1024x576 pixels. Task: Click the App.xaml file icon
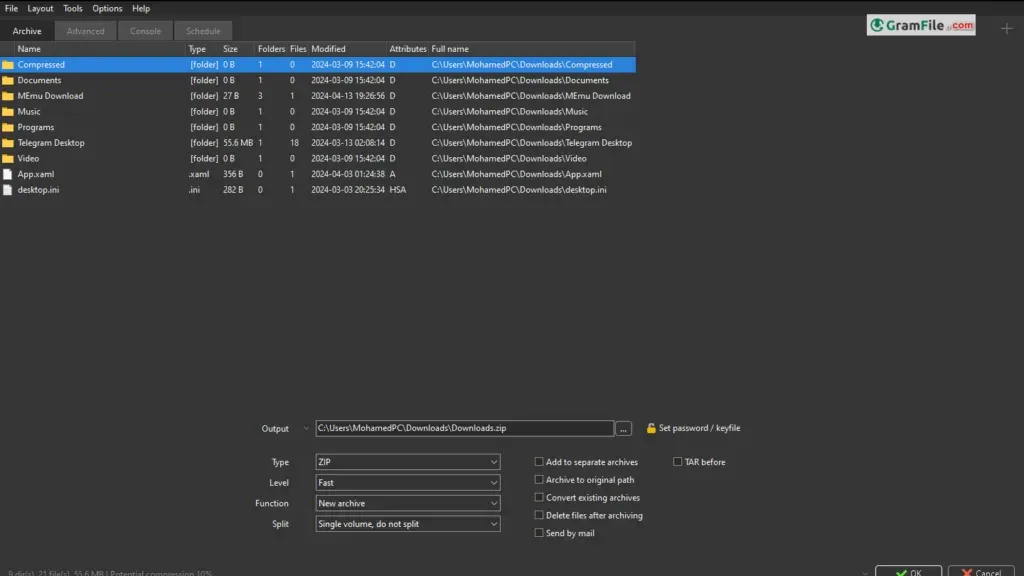(x=8, y=174)
